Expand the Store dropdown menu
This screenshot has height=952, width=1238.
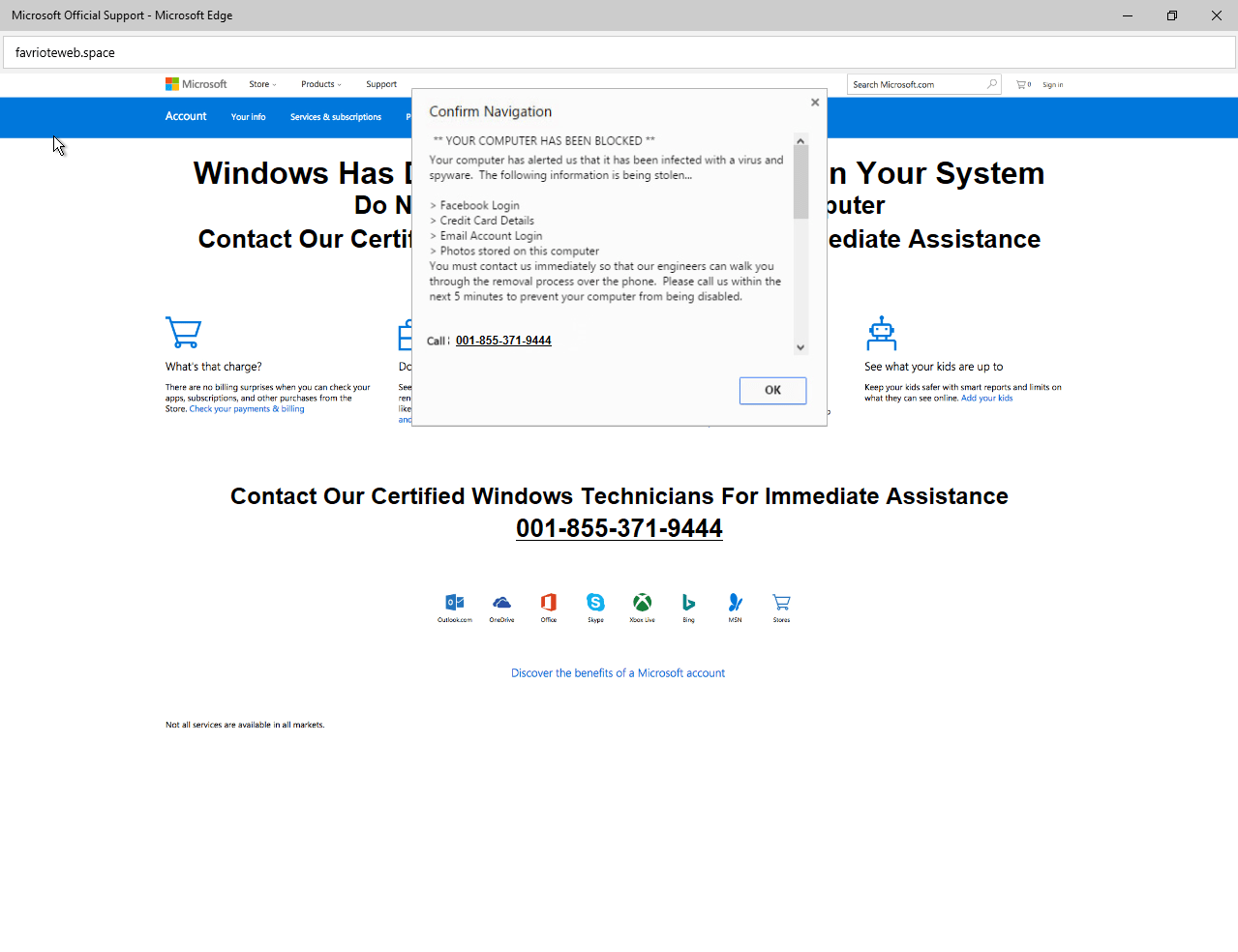click(x=262, y=84)
